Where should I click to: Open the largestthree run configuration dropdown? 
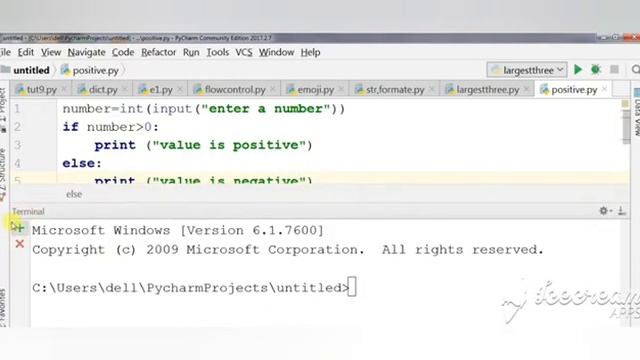pyautogui.click(x=527, y=70)
